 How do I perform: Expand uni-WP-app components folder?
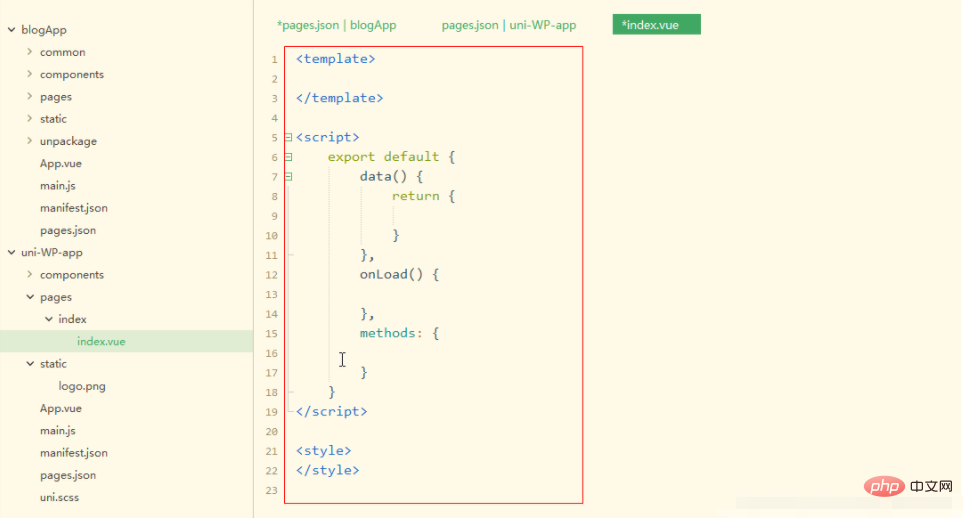click(29, 275)
